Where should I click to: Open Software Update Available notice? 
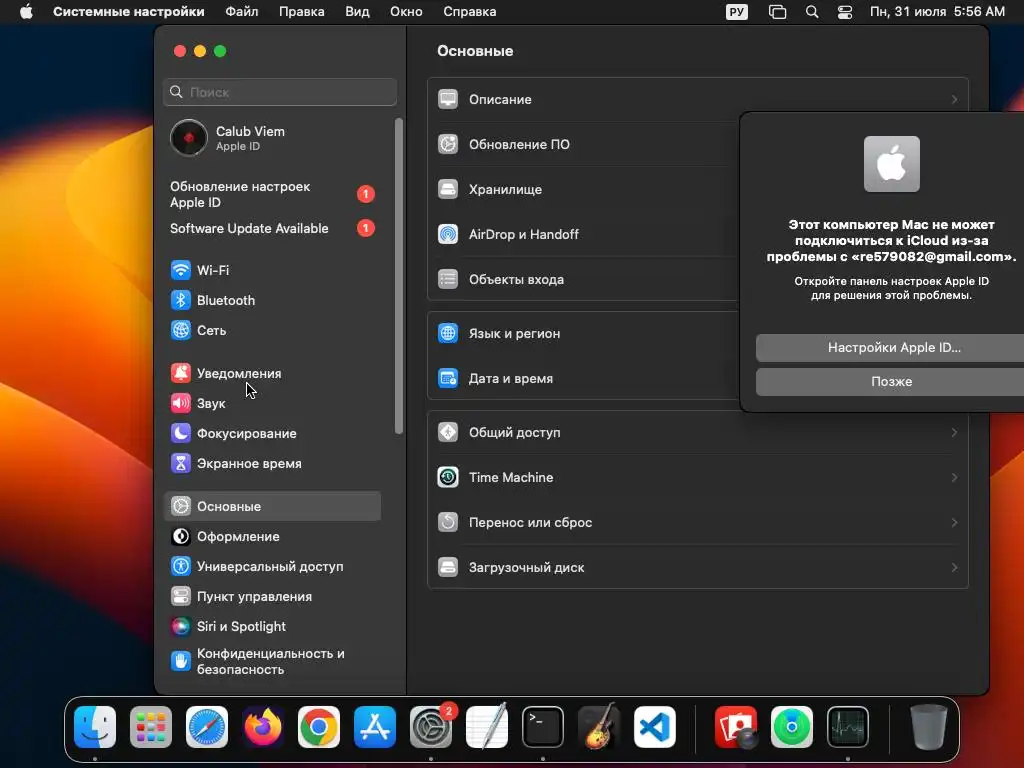[x=272, y=229]
